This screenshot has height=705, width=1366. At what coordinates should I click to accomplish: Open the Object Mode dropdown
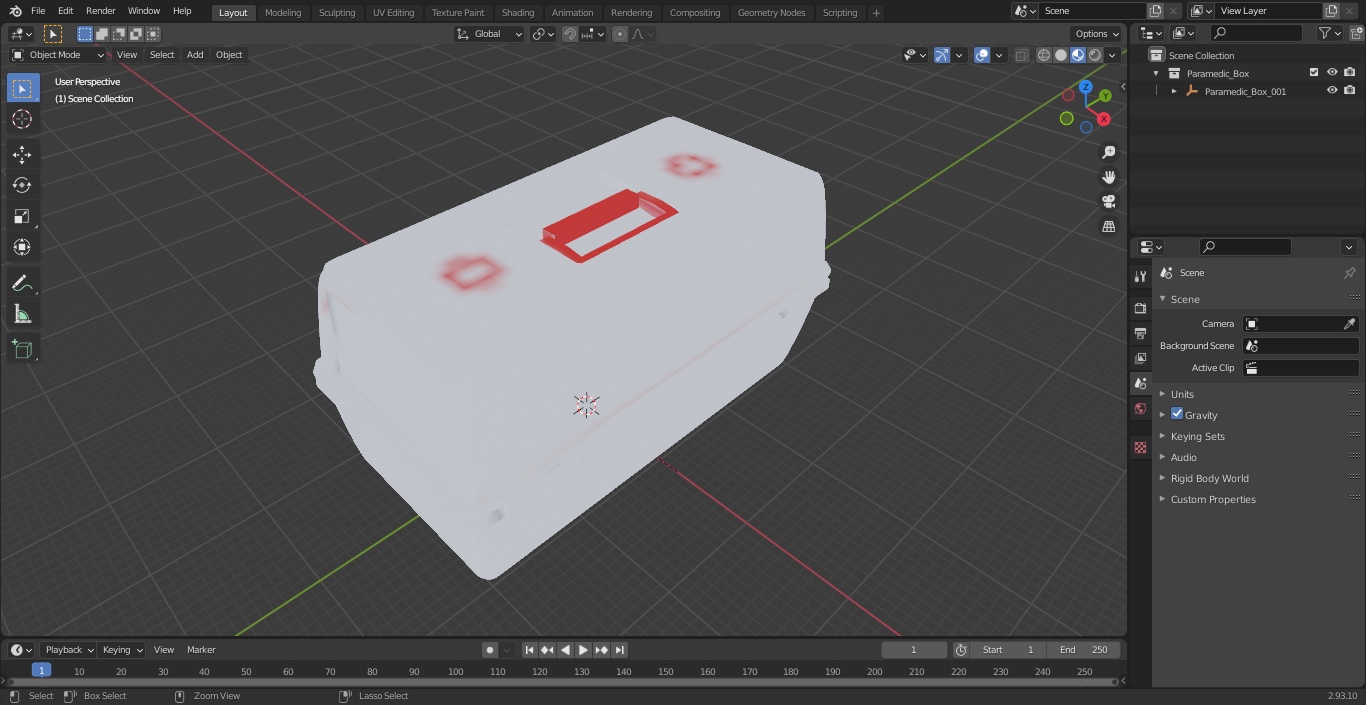click(x=58, y=55)
